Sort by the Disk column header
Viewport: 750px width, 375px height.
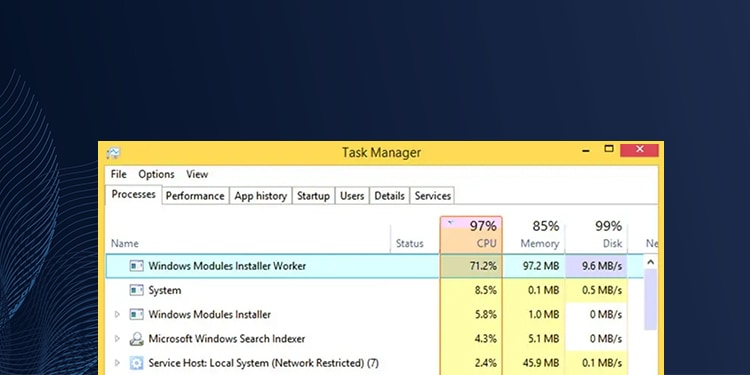[x=596, y=235]
